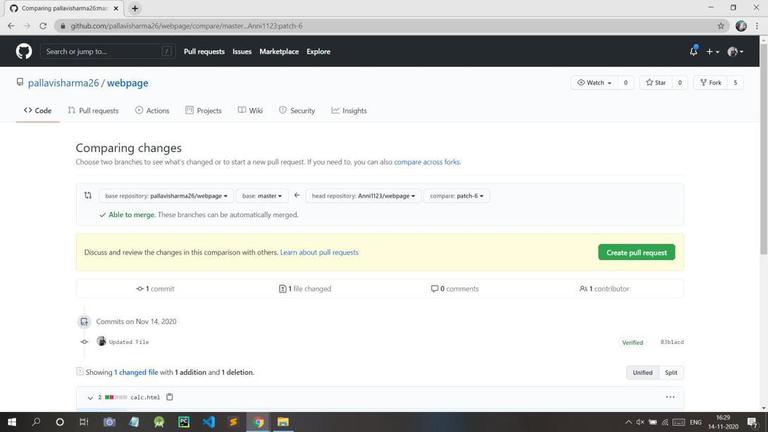The image size is (768, 432).
Task: Click the commit author avatar
Action: (101, 341)
